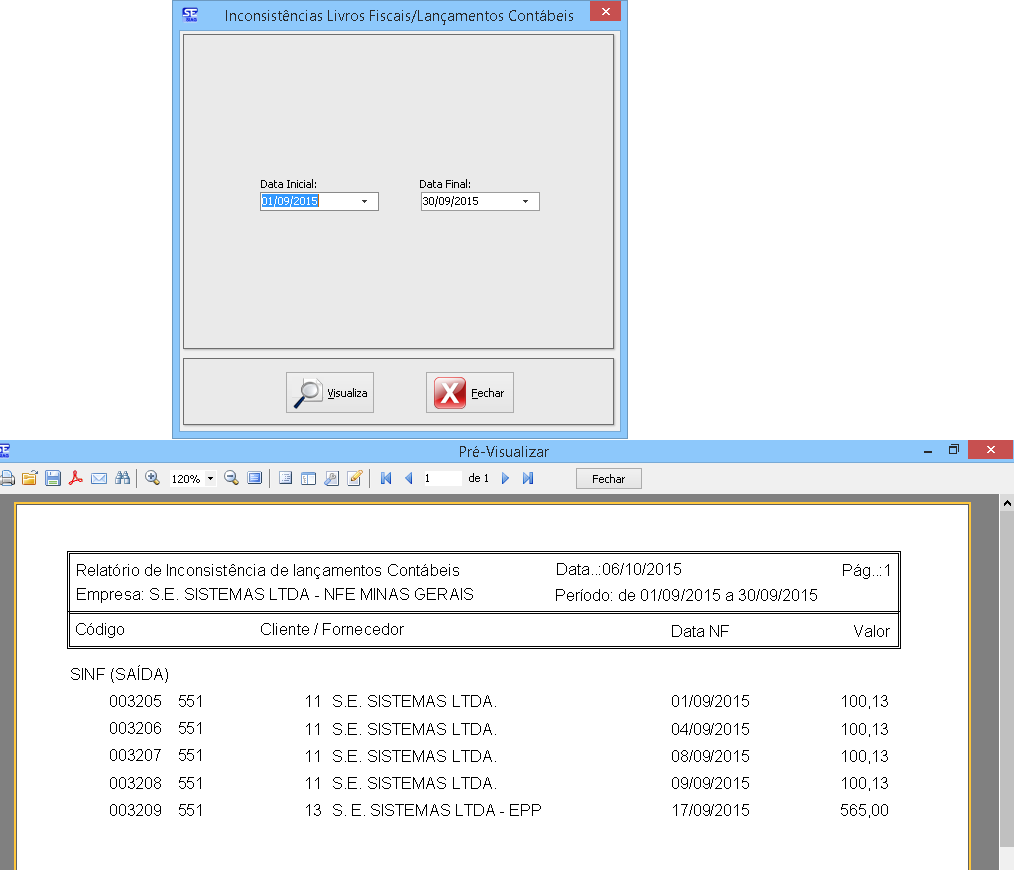This screenshot has width=1014, height=870.
Task: Zoom out of the report preview
Action: pos(231,479)
